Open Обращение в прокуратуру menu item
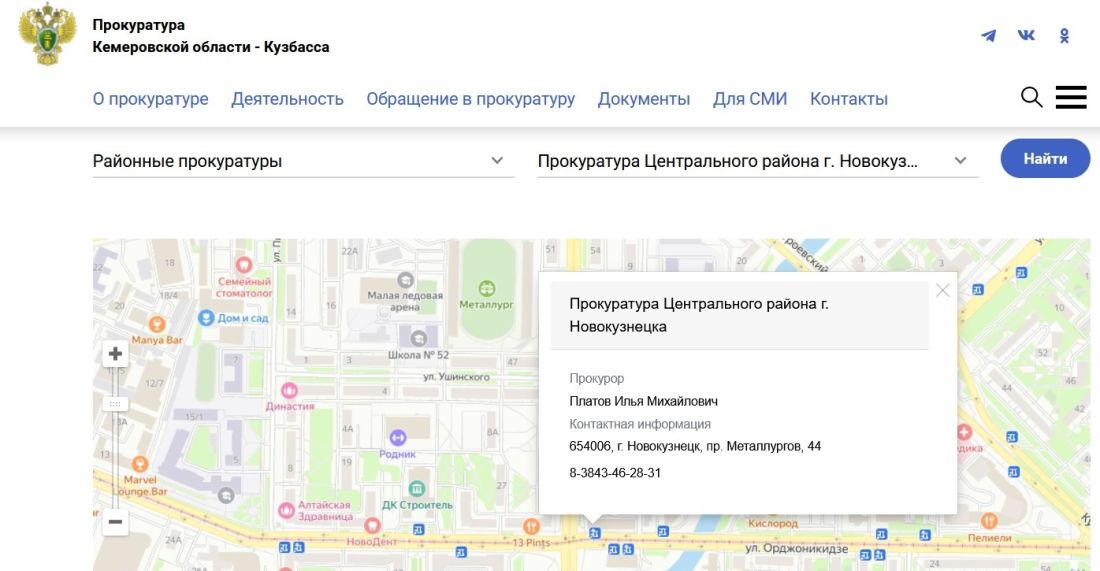1100x571 pixels. coord(470,99)
